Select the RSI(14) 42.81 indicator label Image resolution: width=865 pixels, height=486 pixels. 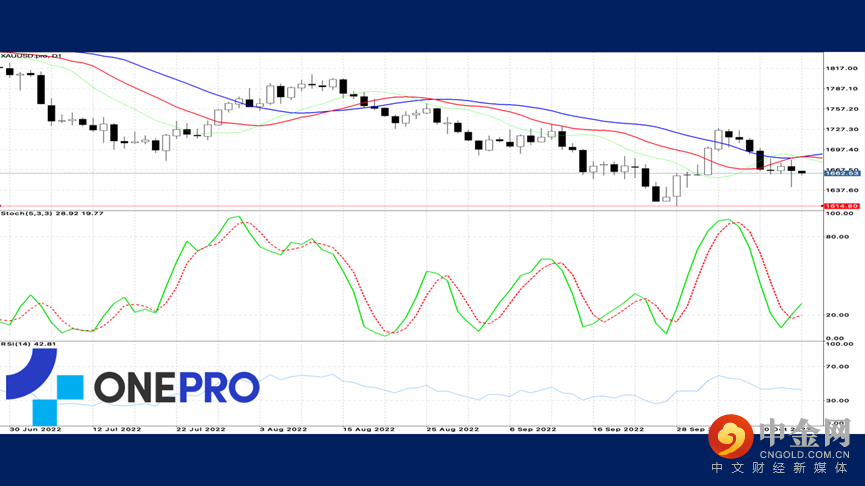click(x=28, y=344)
